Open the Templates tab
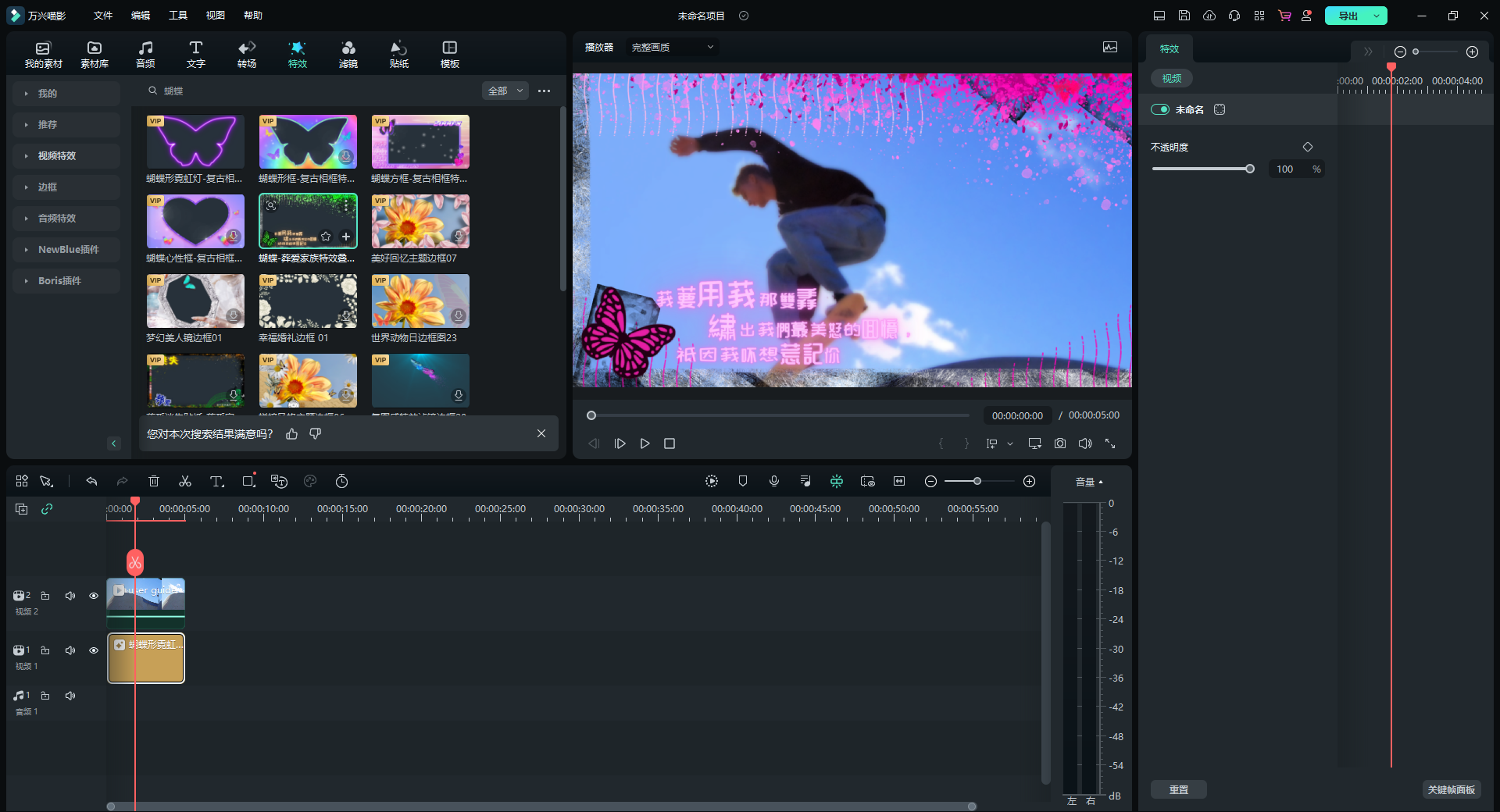1500x812 pixels. [x=450, y=55]
